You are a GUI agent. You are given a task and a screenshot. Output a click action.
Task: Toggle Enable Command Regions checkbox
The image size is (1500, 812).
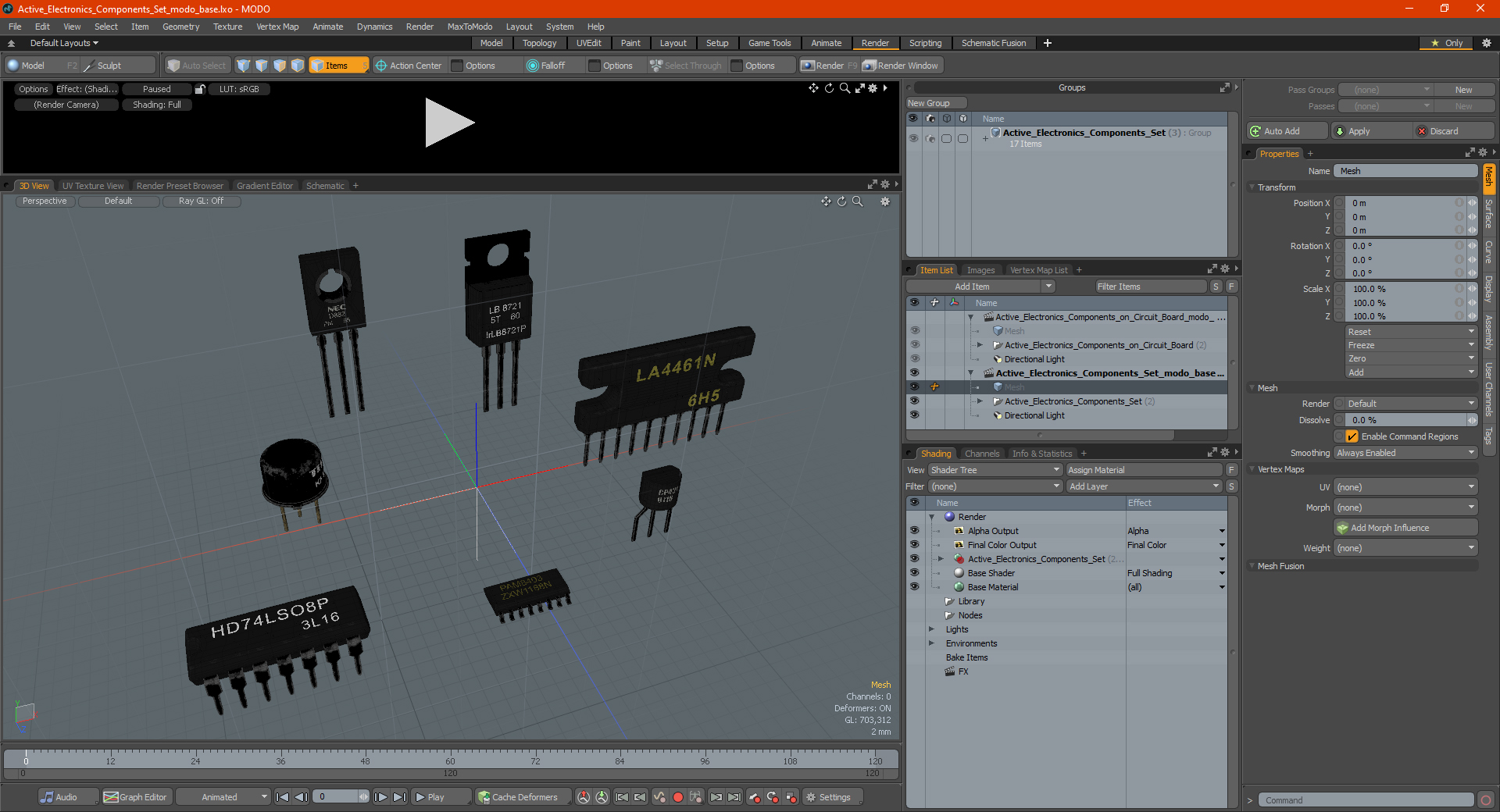pyautogui.click(x=1352, y=436)
